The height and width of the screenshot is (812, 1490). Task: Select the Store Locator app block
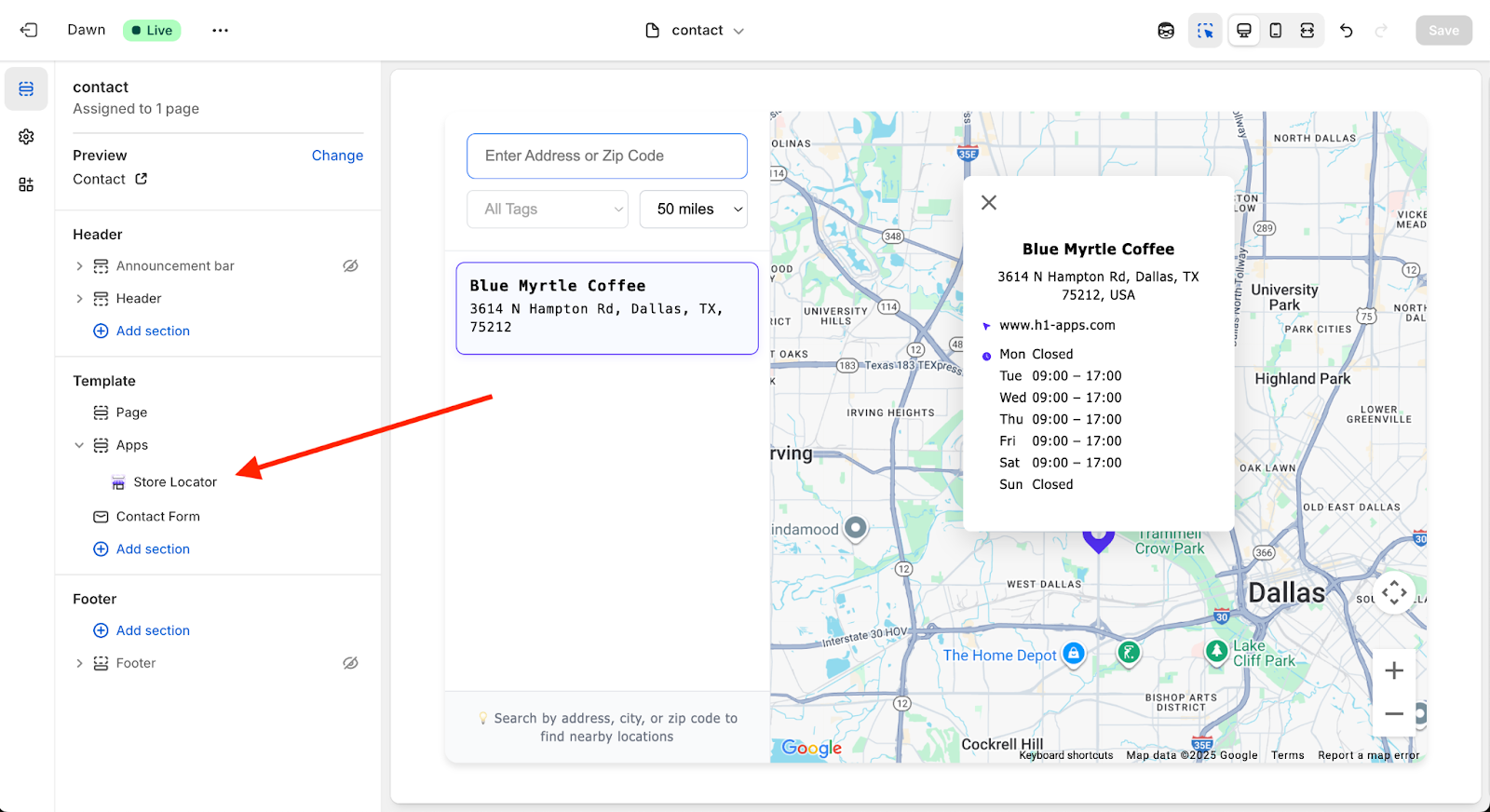[x=218, y=482]
